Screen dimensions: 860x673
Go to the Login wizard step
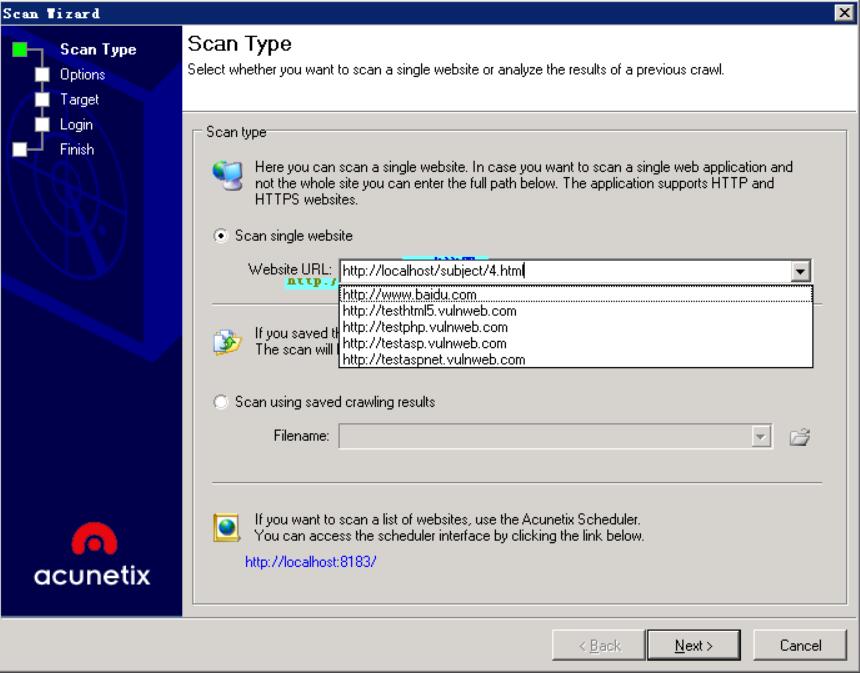click(76, 125)
